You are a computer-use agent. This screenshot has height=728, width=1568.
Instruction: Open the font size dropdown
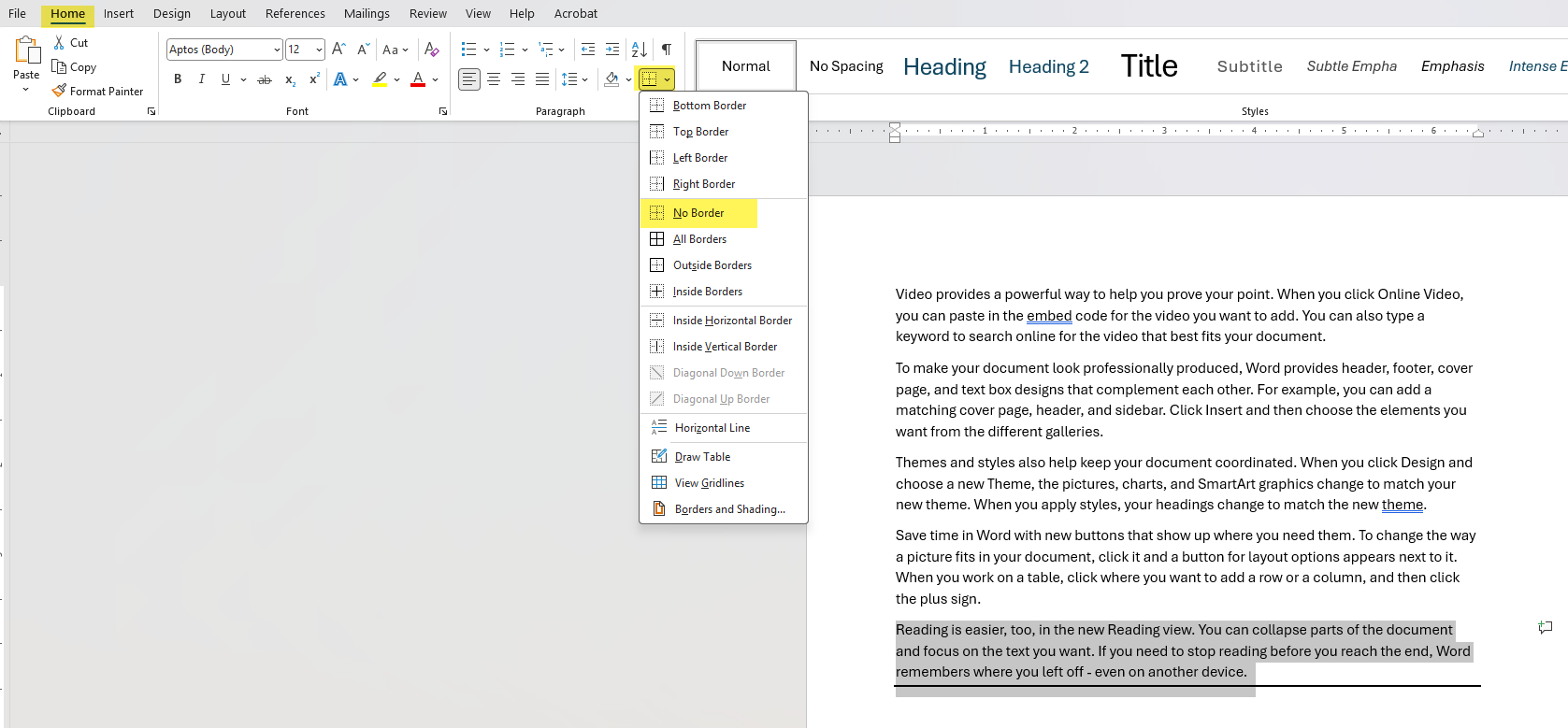[x=320, y=50]
